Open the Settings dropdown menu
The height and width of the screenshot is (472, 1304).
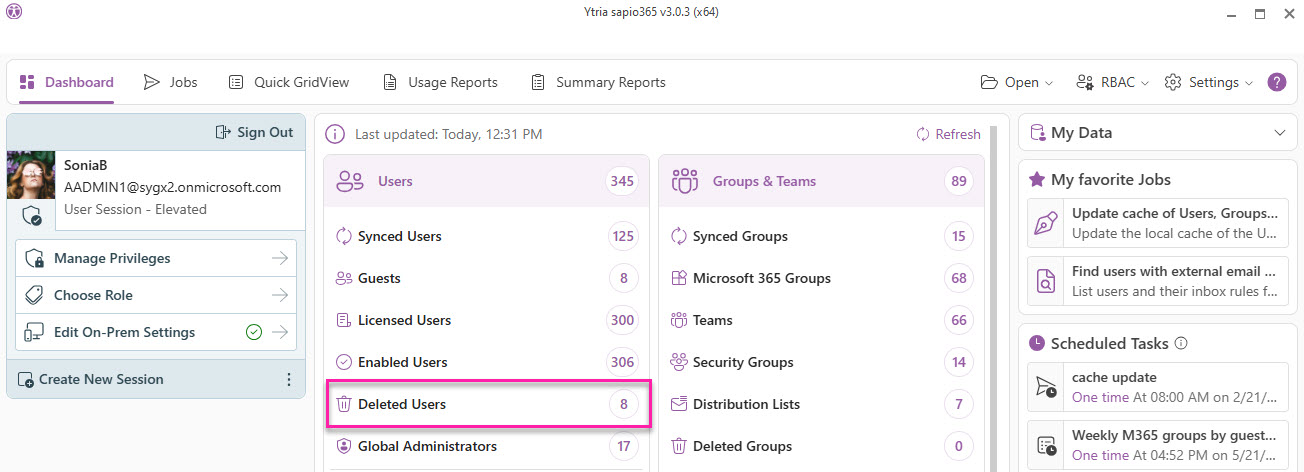coord(1210,82)
